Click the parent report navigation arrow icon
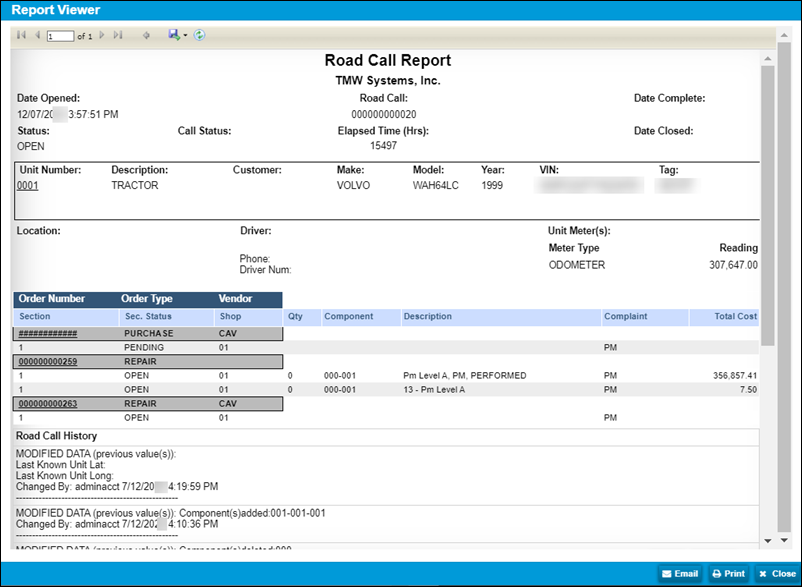Viewport: 802px width, 587px height. pos(146,35)
